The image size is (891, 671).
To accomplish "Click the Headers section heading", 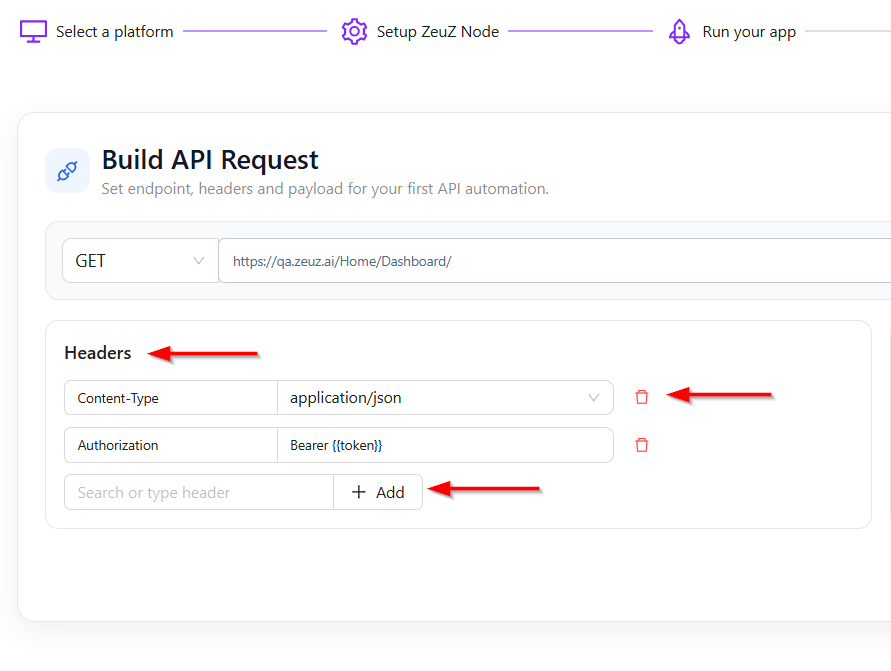I will pyautogui.click(x=98, y=353).
